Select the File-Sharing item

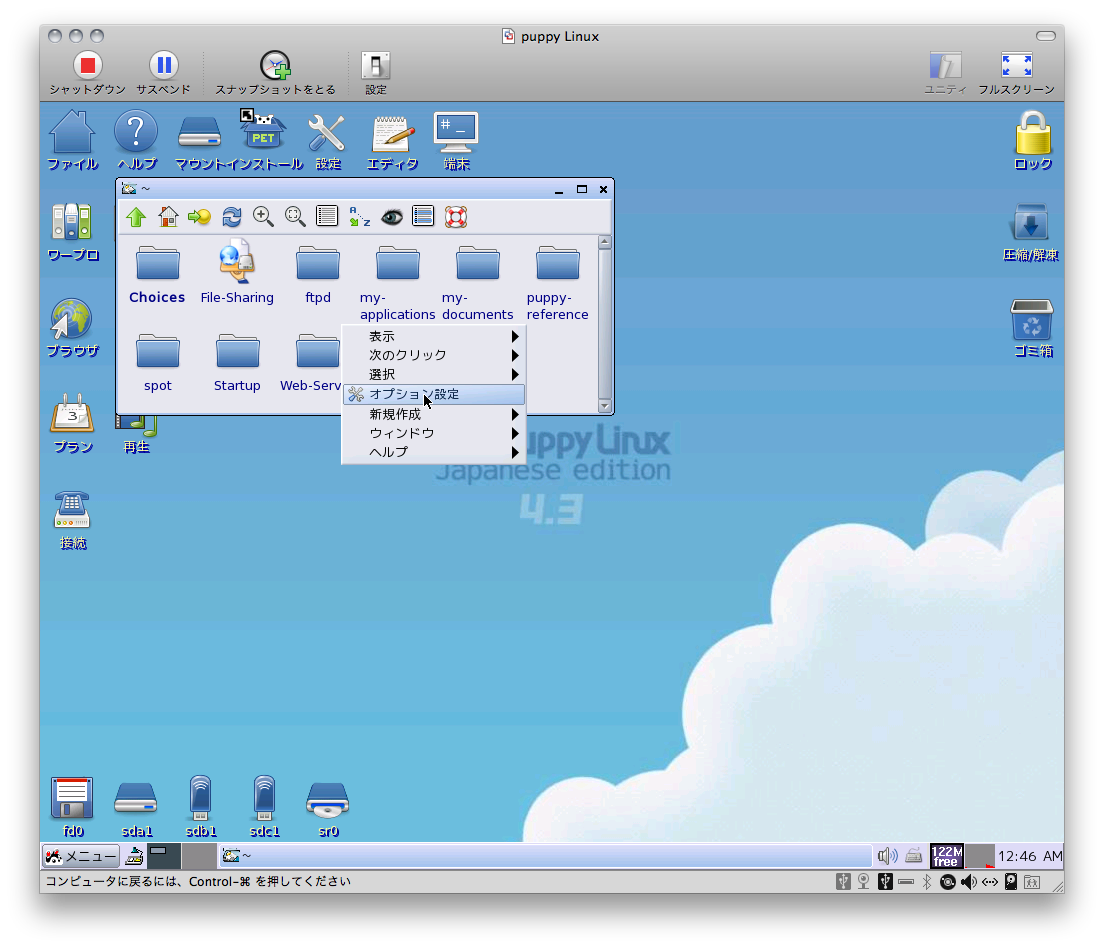pyautogui.click(x=237, y=273)
